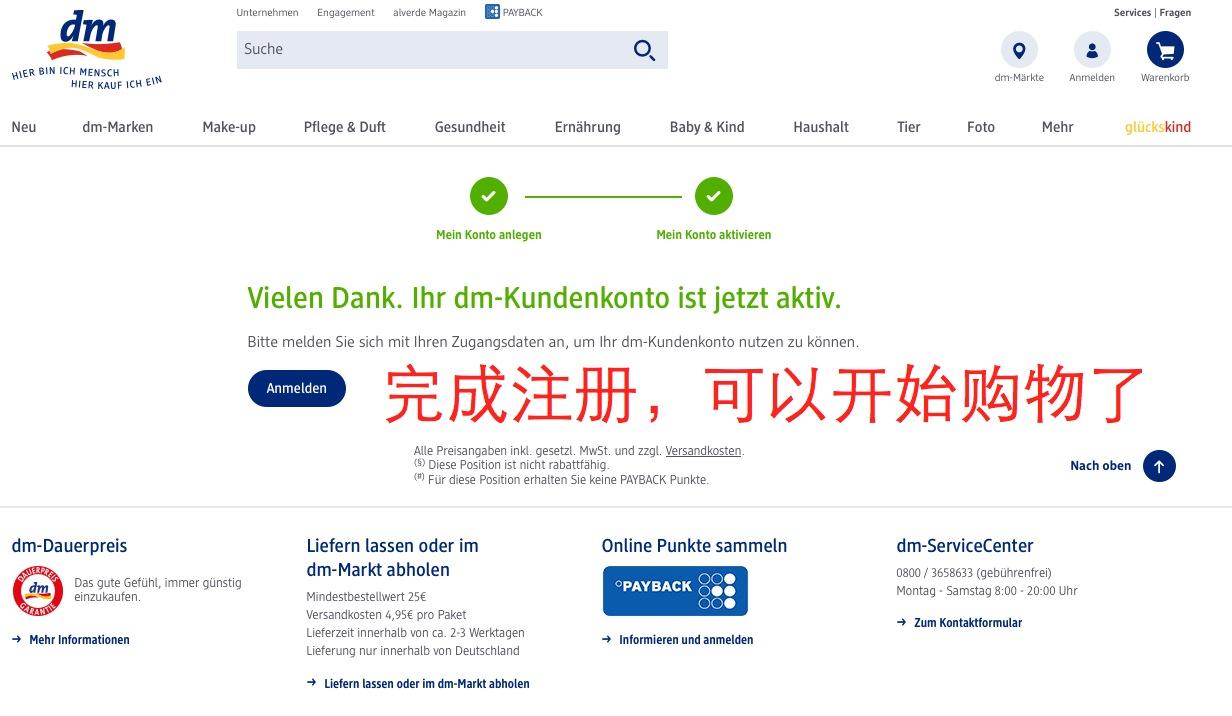Click the dm-Dauerpreis heading
The image size is (1232, 716).
[x=70, y=546]
